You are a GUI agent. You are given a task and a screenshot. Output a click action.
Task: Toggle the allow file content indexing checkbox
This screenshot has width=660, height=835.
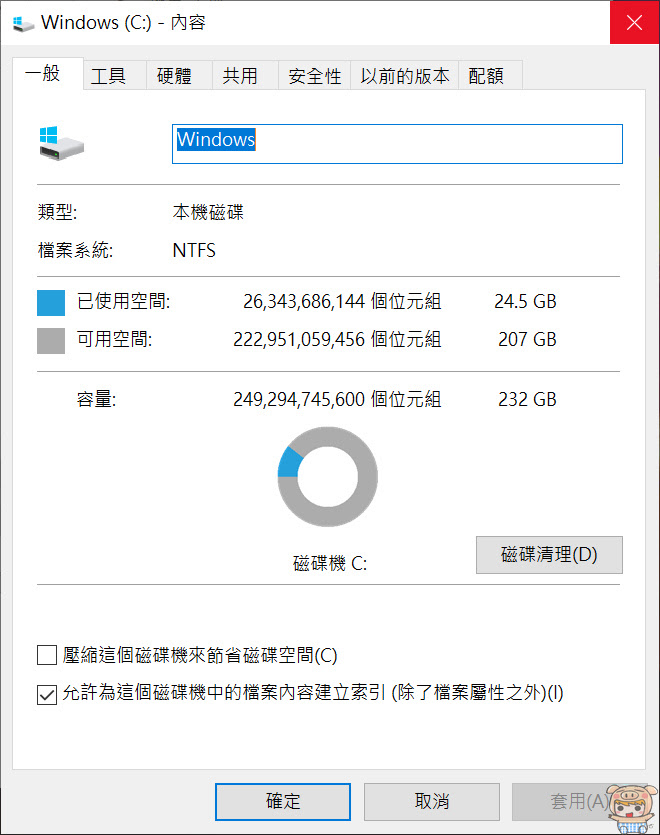pos(47,694)
